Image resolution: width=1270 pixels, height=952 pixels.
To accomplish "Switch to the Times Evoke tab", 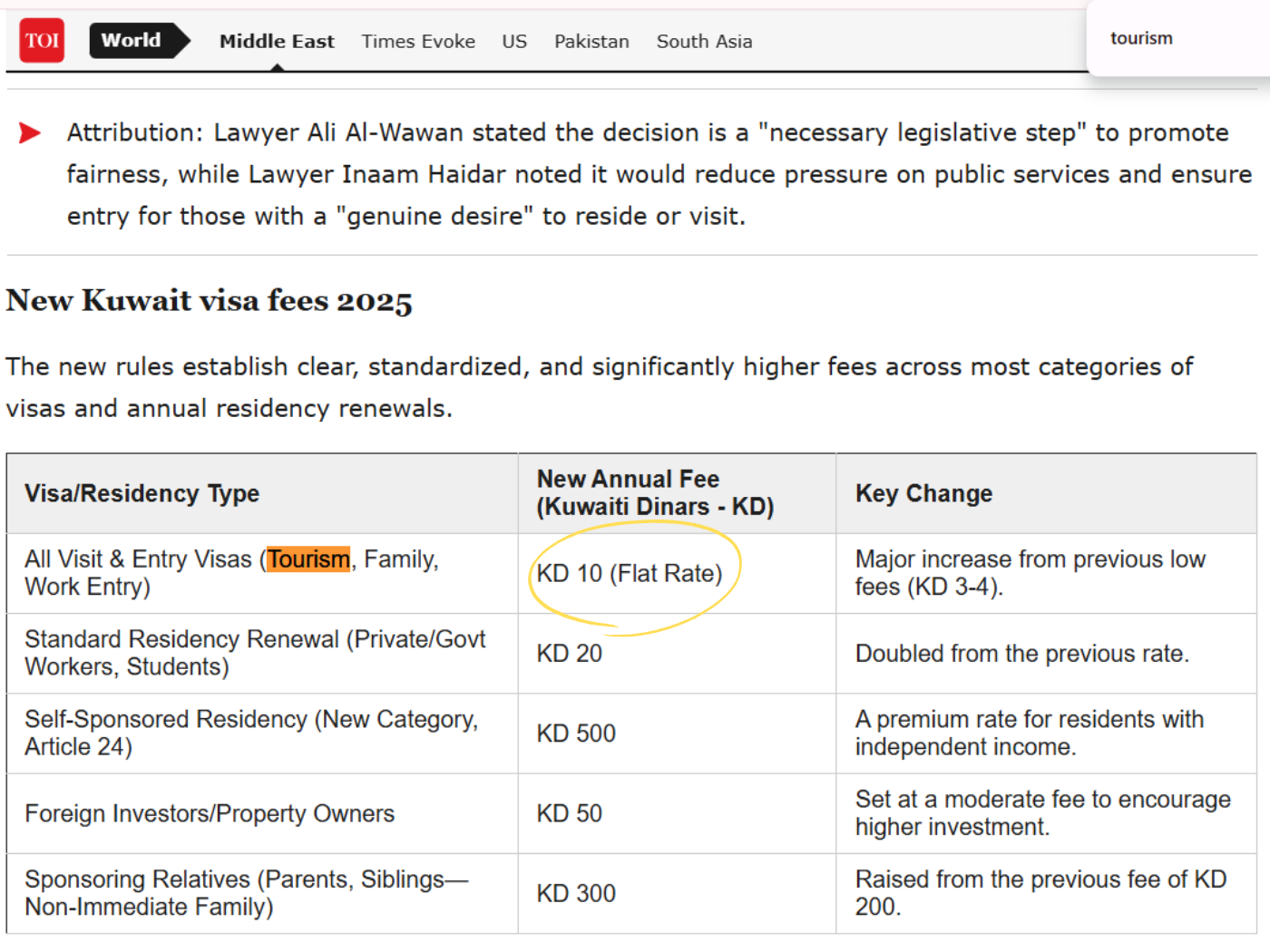I will 418,41.
